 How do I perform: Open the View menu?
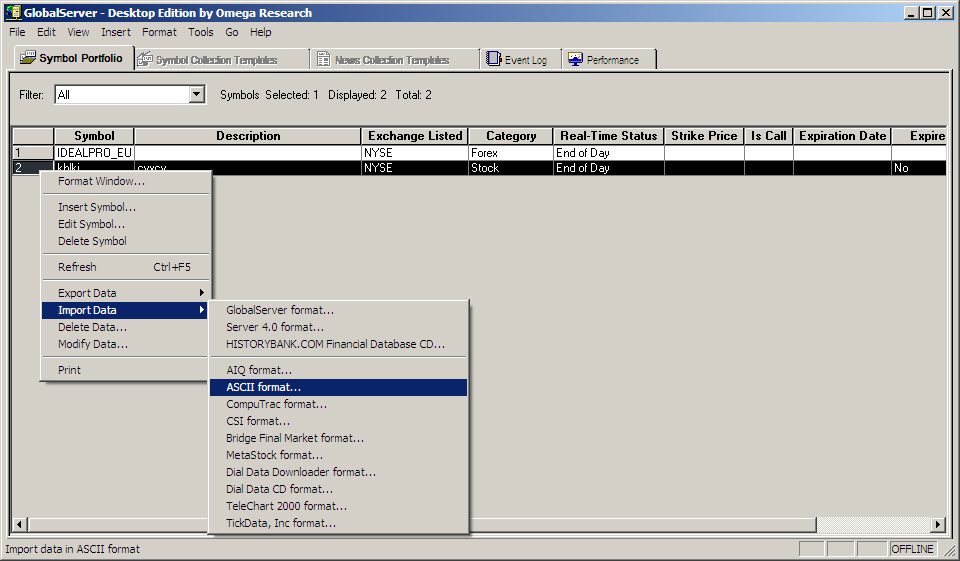(78, 32)
